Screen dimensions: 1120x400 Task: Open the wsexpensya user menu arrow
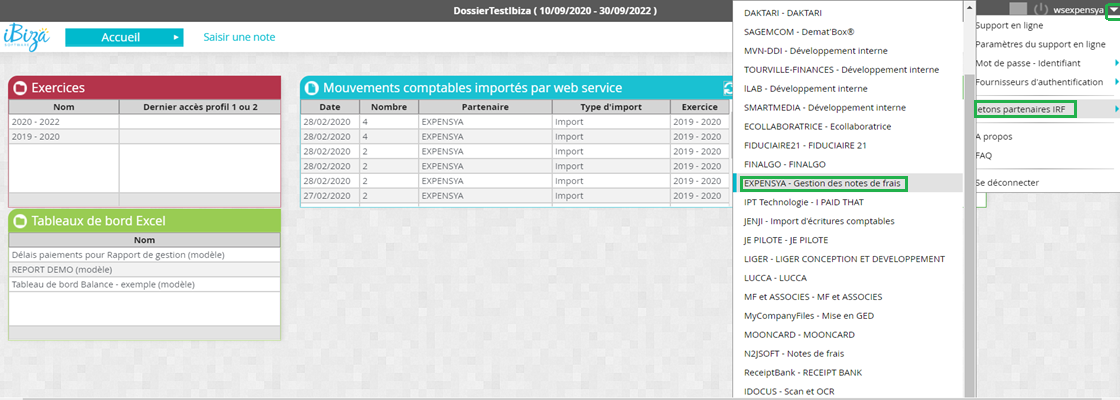coord(1112,10)
